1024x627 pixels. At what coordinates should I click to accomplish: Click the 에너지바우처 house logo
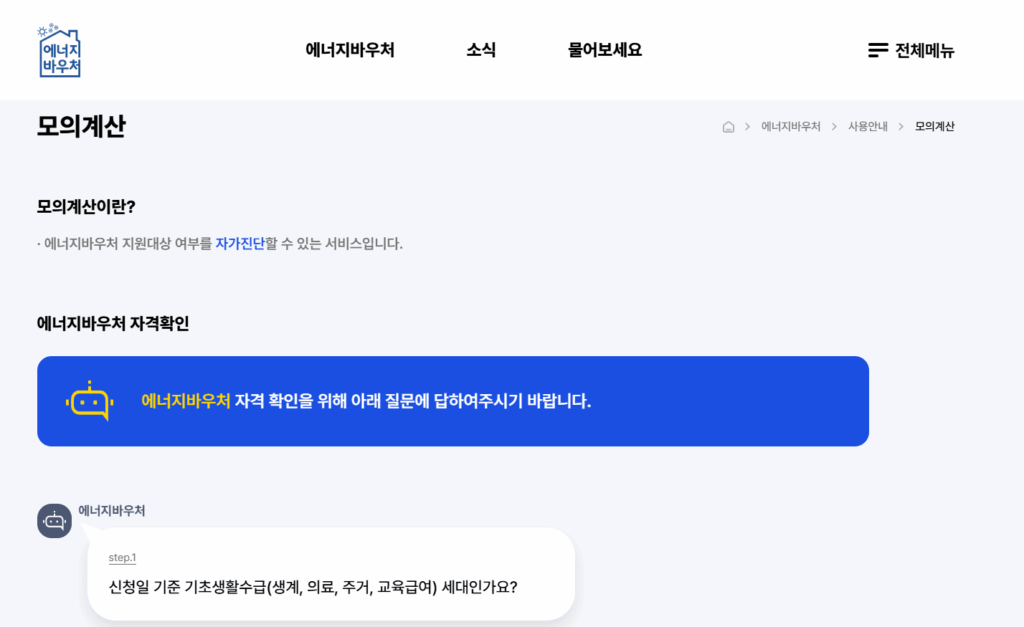(59, 50)
